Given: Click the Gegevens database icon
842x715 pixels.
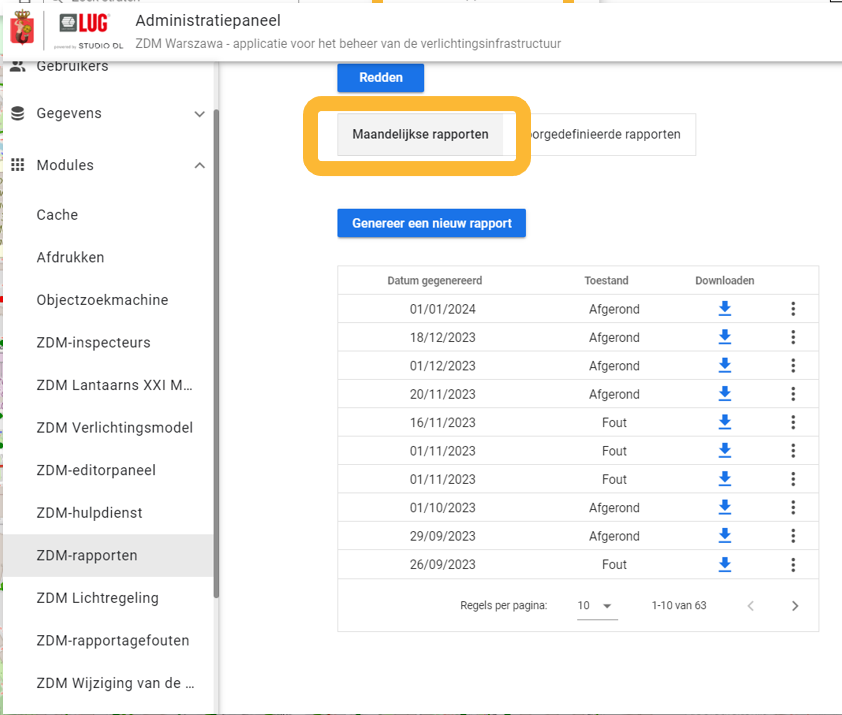Looking at the screenshot, I should click(x=18, y=114).
